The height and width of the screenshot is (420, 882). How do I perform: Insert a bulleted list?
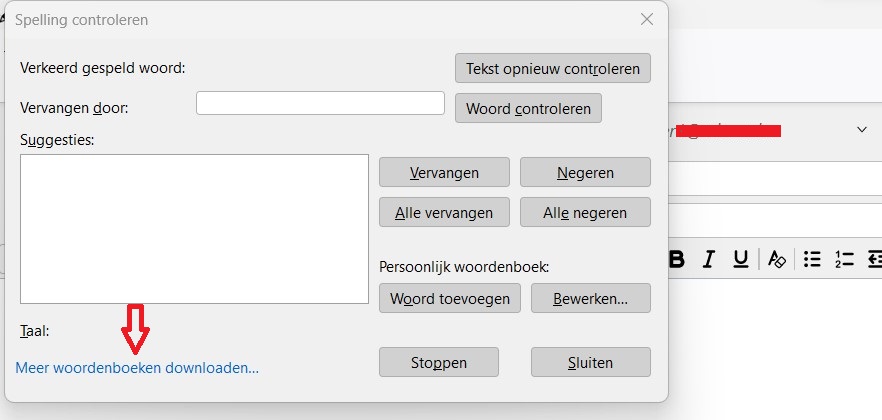click(x=812, y=259)
